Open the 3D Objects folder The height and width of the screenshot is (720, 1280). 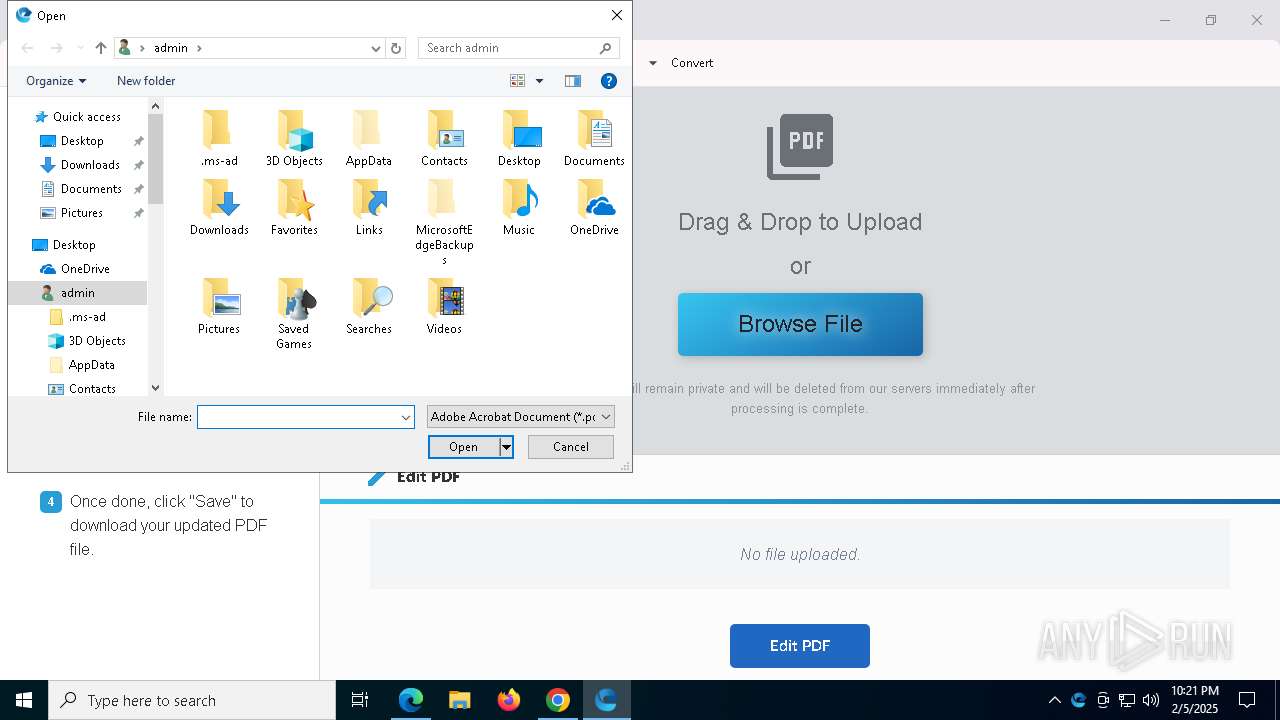pos(294,139)
